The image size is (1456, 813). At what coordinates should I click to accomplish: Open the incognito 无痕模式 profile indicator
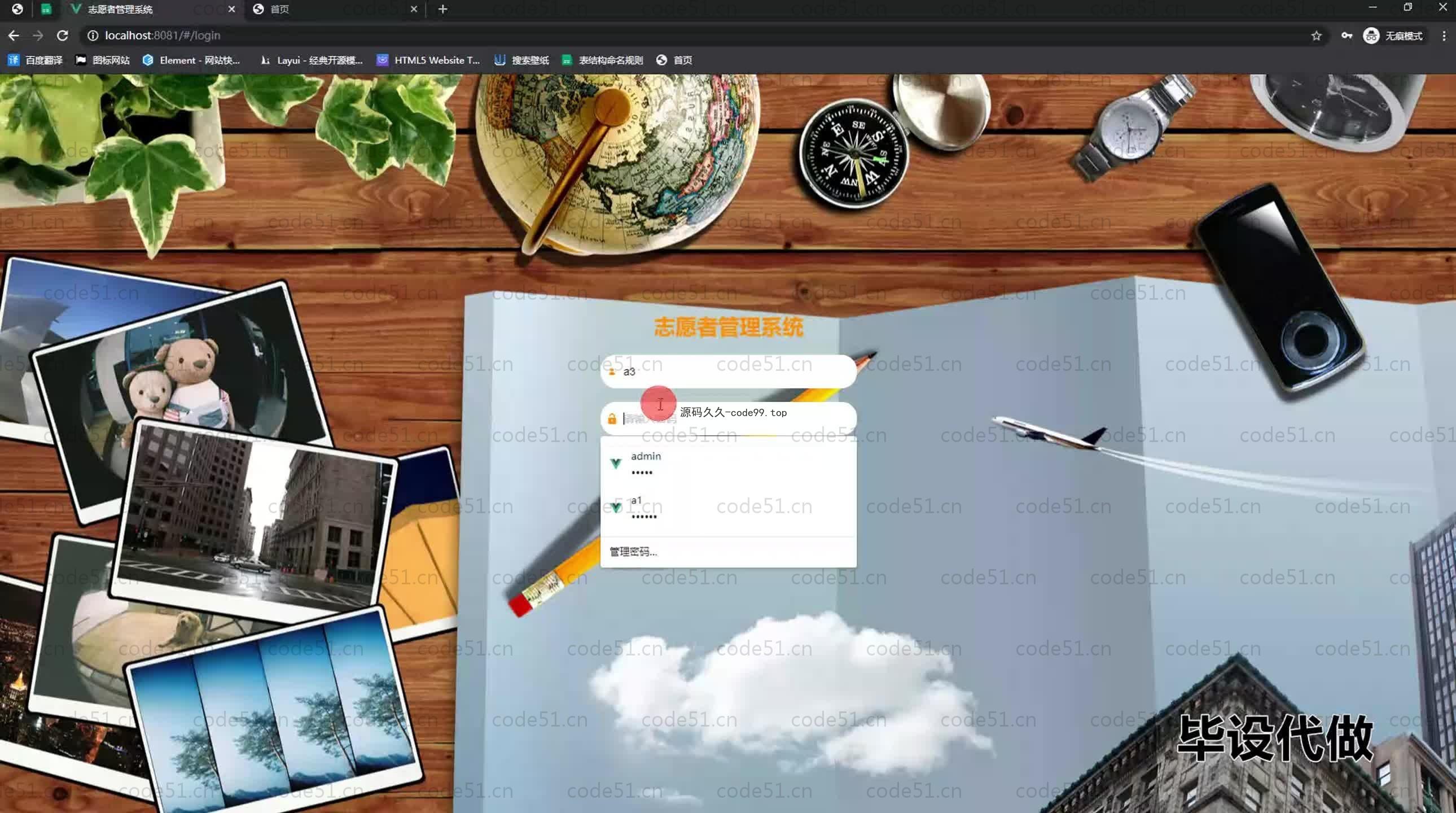coord(1393,36)
